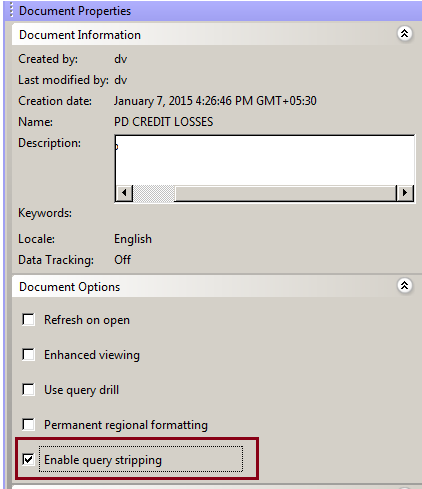The width and height of the screenshot is (422, 489).
Task: Click the Document Options header text
Action: pyautogui.click(x=69, y=287)
